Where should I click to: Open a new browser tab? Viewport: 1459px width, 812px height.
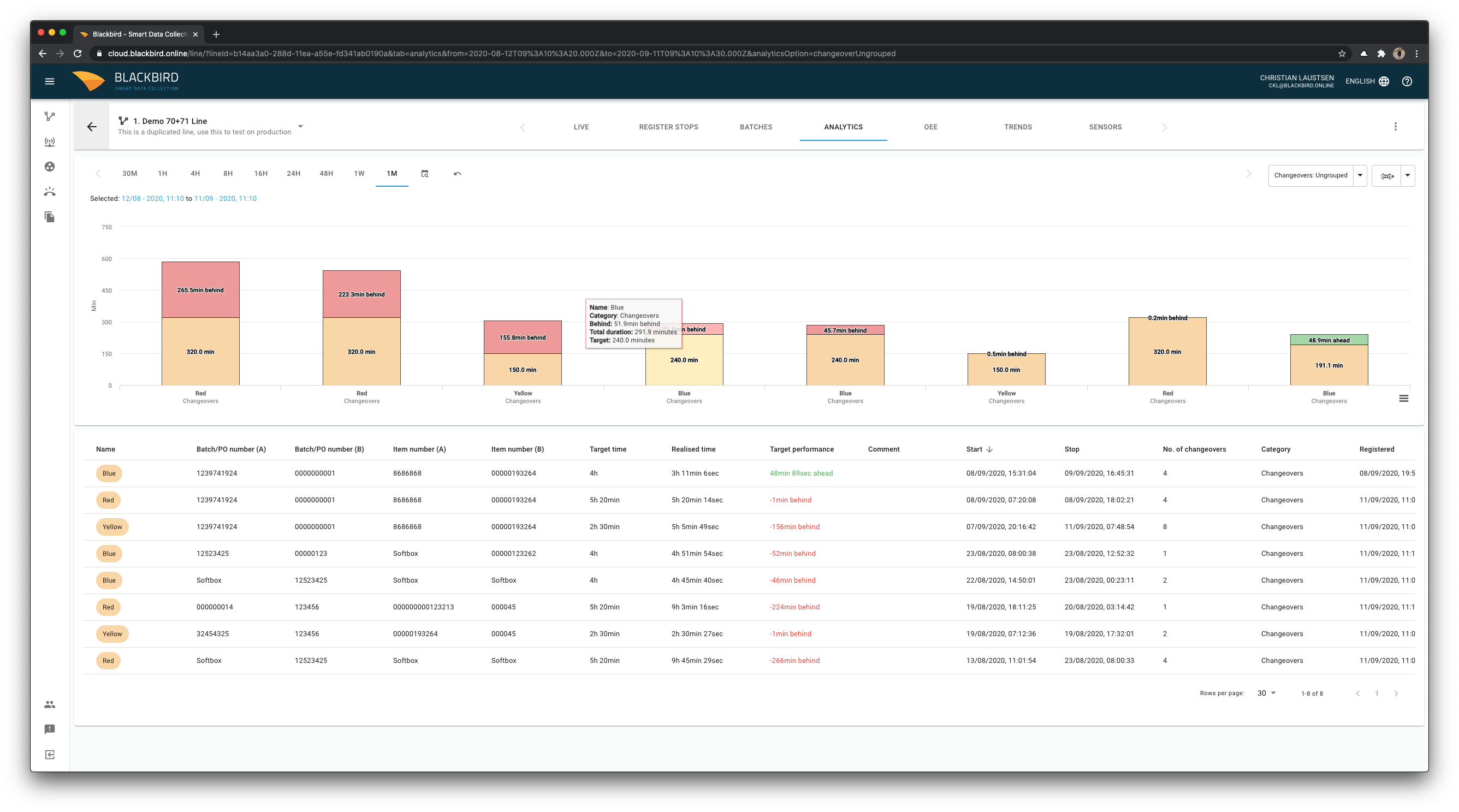pos(216,34)
